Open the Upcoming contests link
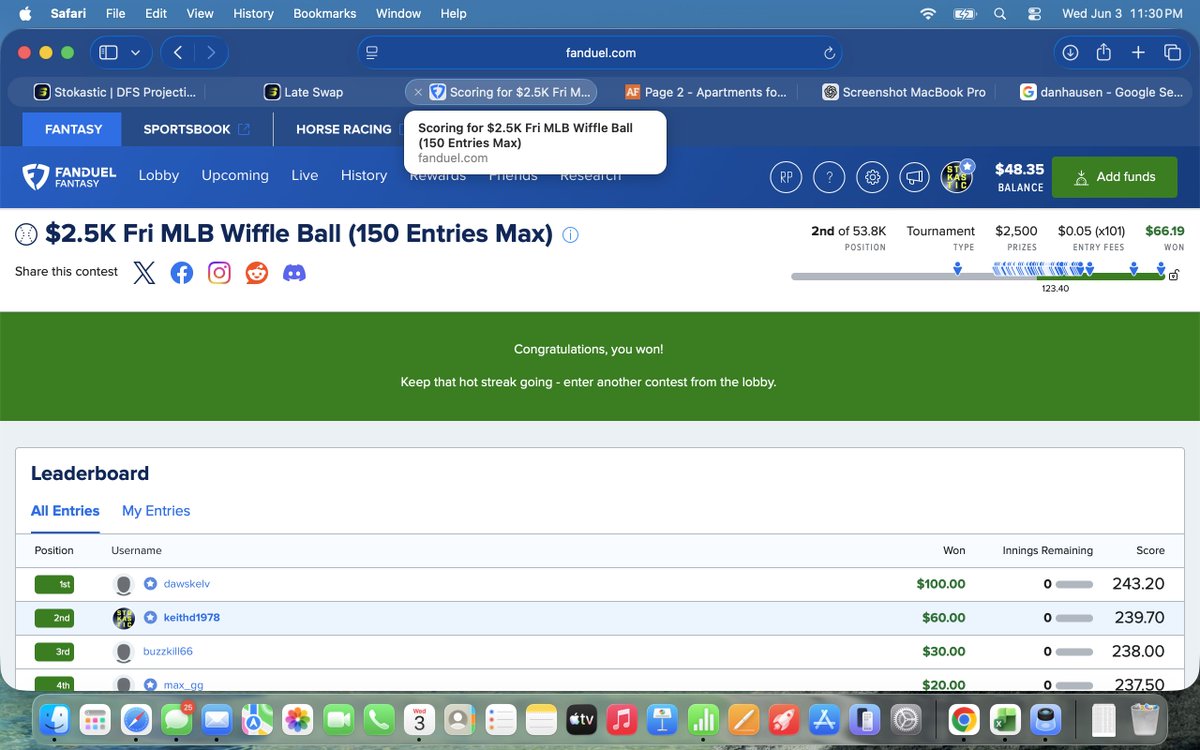The height and width of the screenshot is (750, 1200). click(235, 175)
